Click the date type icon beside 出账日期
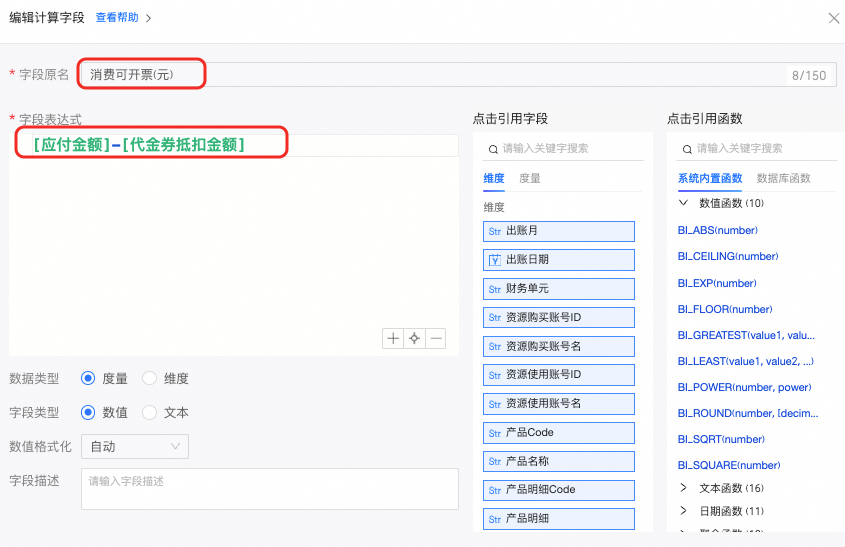This screenshot has height=547, width=845. click(x=495, y=260)
